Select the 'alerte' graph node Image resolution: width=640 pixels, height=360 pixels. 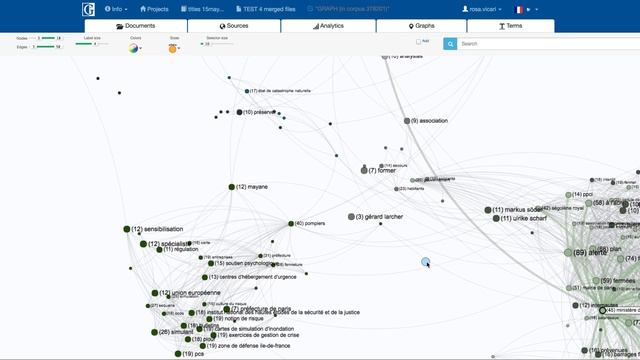pos(568,253)
